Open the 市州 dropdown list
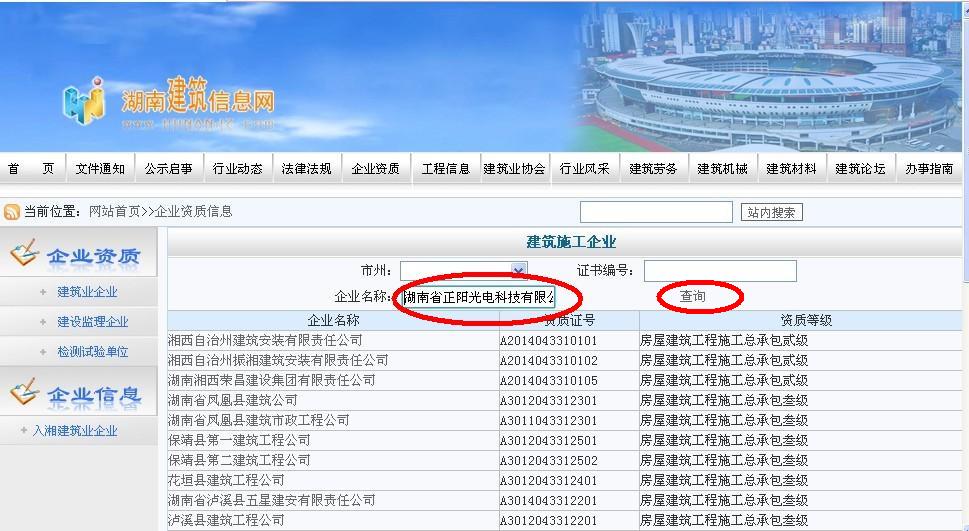This screenshot has width=969, height=531. click(518, 270)
